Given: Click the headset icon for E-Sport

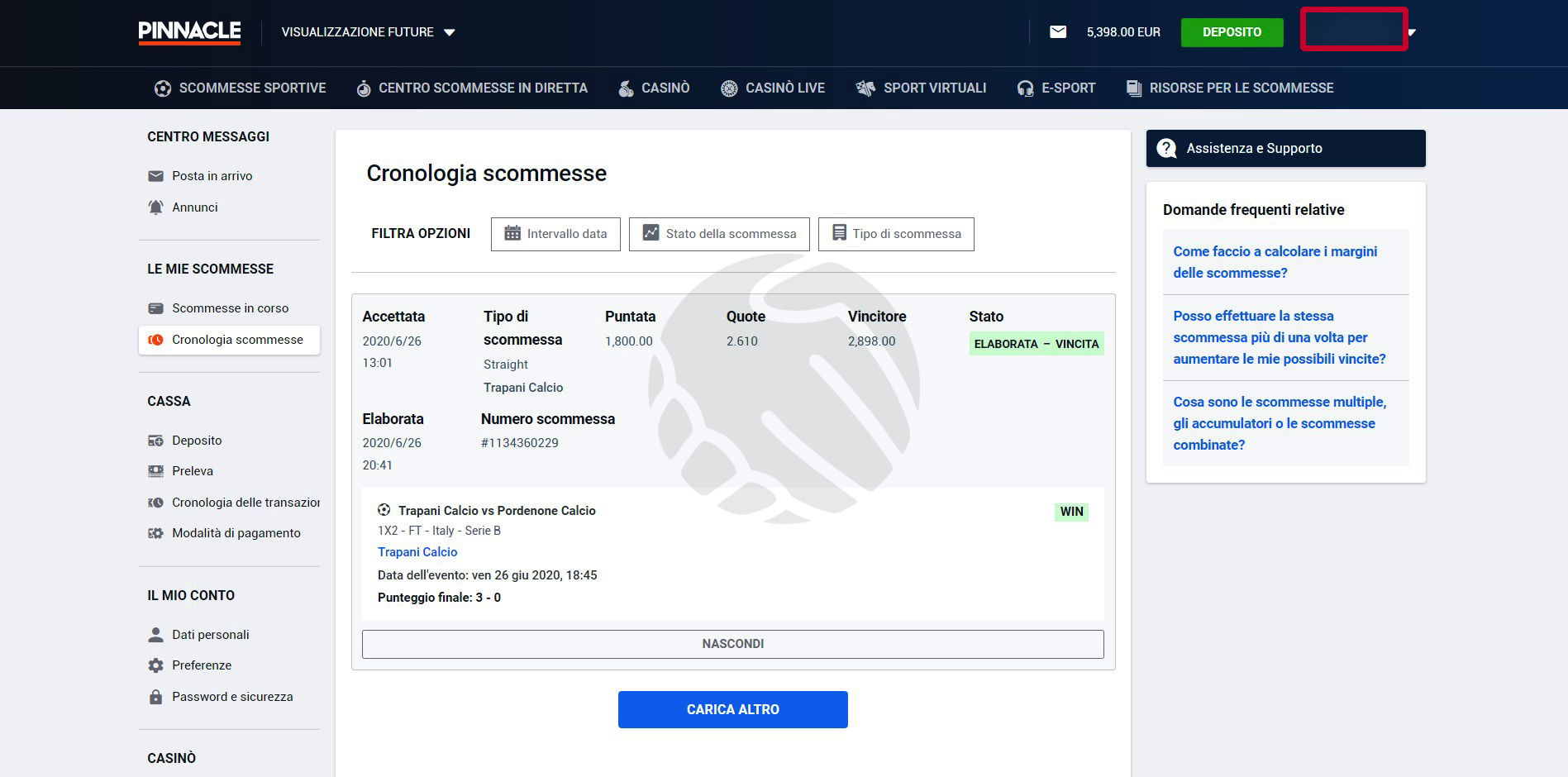Looking at the screenshot, I should pyautogui.click(x=1025, y=88).
